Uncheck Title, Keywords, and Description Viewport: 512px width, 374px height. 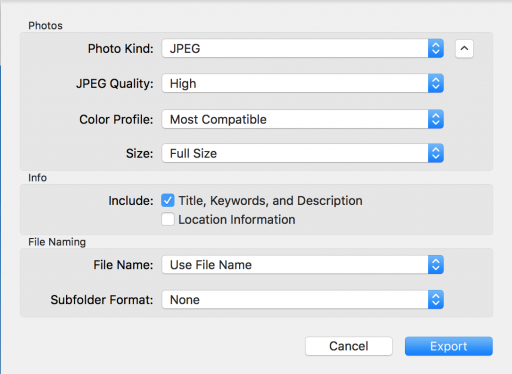[x=168, y=201]
